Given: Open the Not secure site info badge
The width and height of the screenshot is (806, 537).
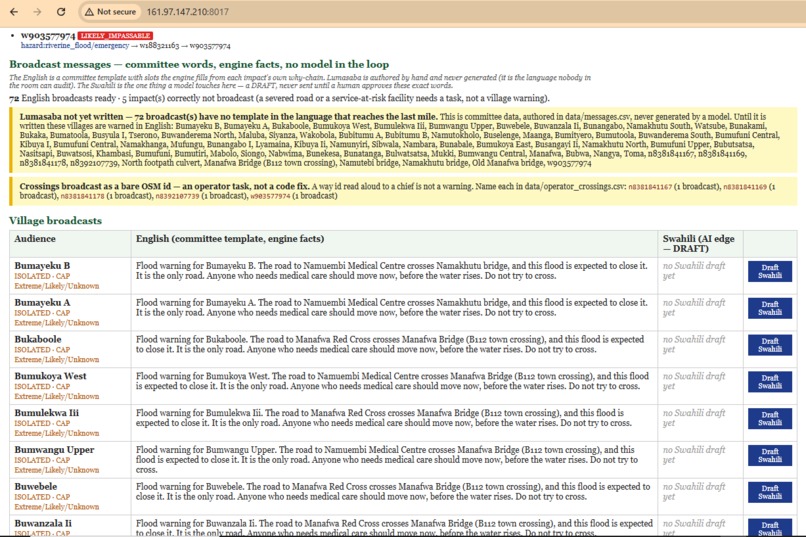Looking at the screenshot, I should (111, 11).
